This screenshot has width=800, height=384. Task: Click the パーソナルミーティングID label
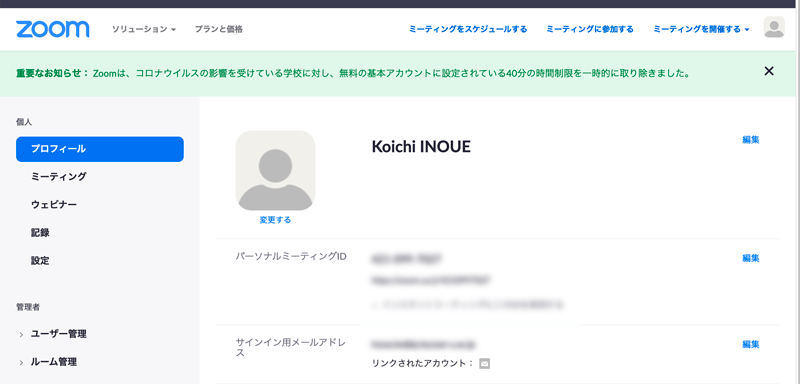tap(291, 256)
